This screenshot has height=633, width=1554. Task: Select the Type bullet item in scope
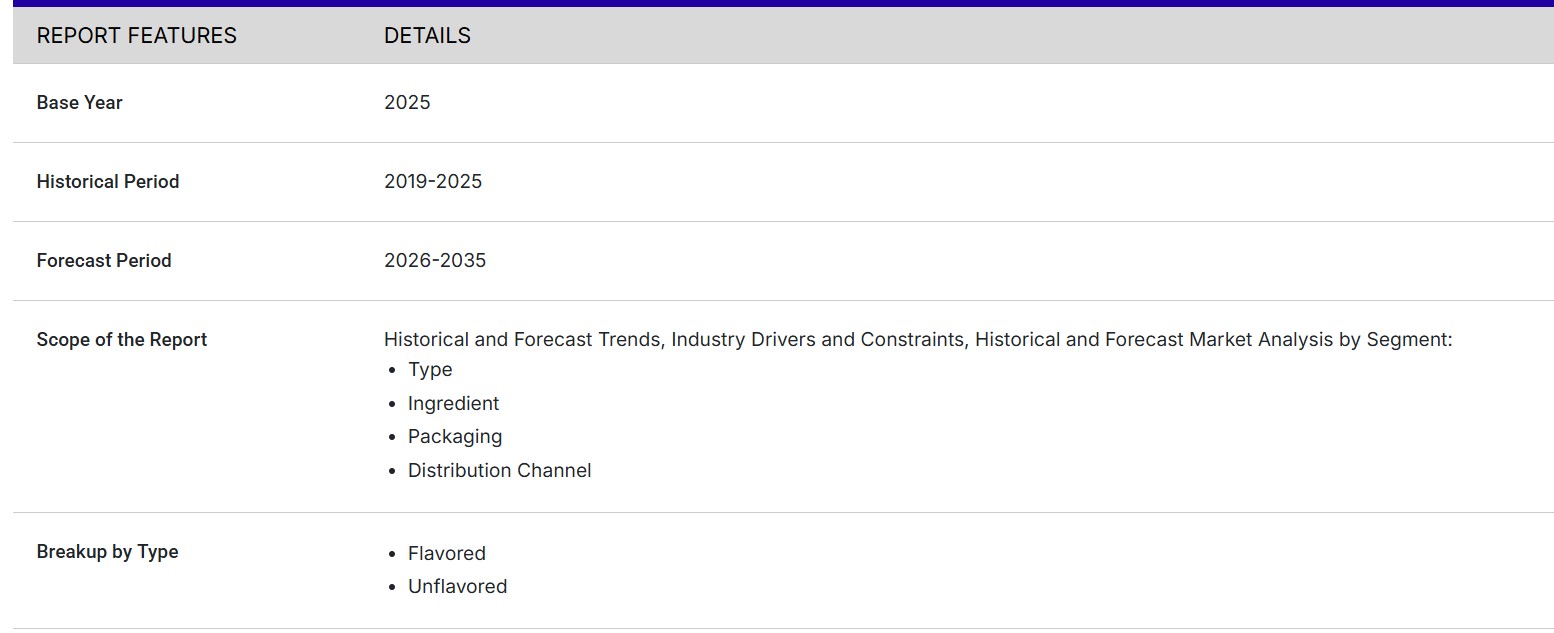coord(430,370)
